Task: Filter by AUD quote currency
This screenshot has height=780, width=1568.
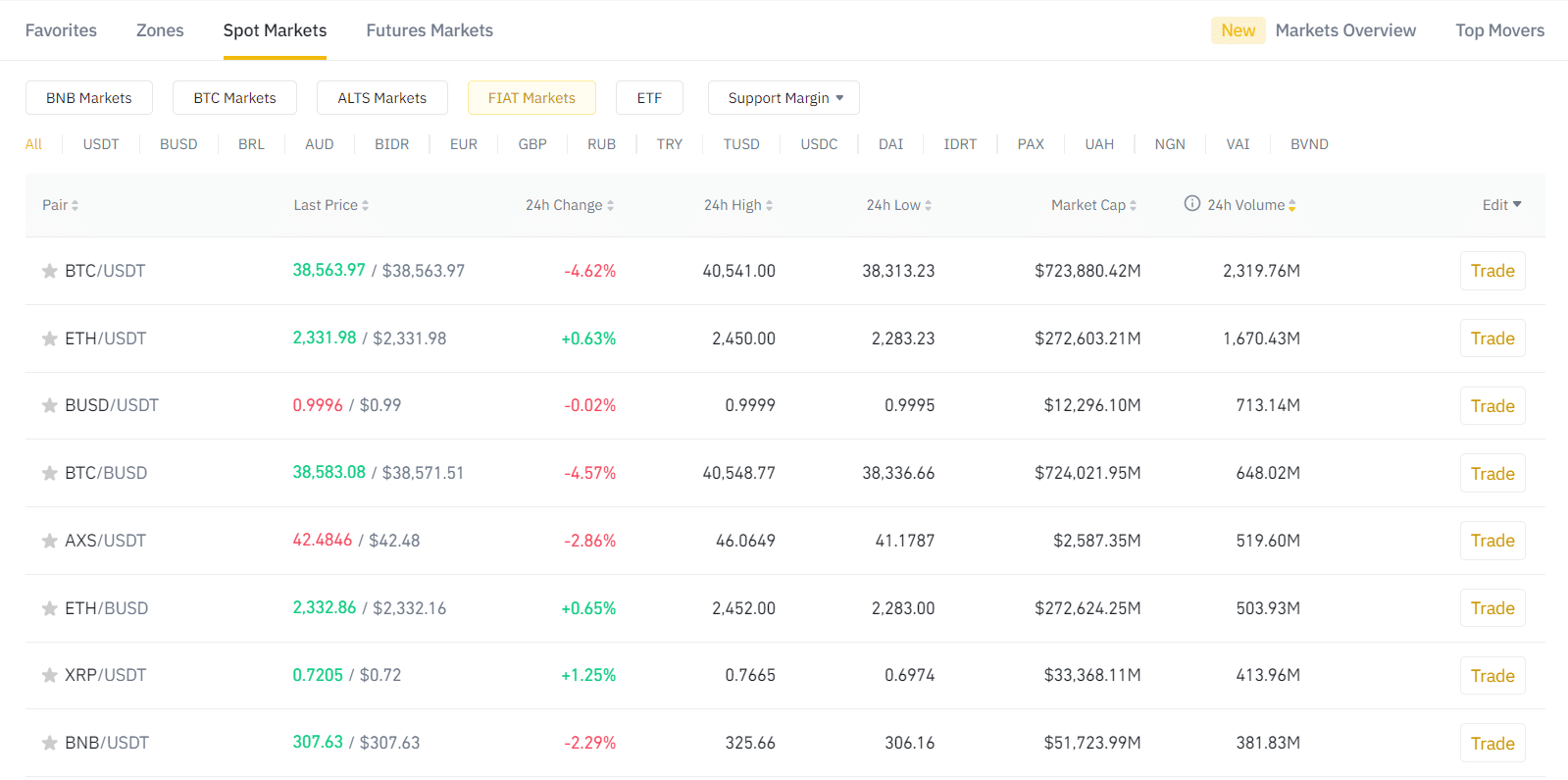Action: [320, 144]
